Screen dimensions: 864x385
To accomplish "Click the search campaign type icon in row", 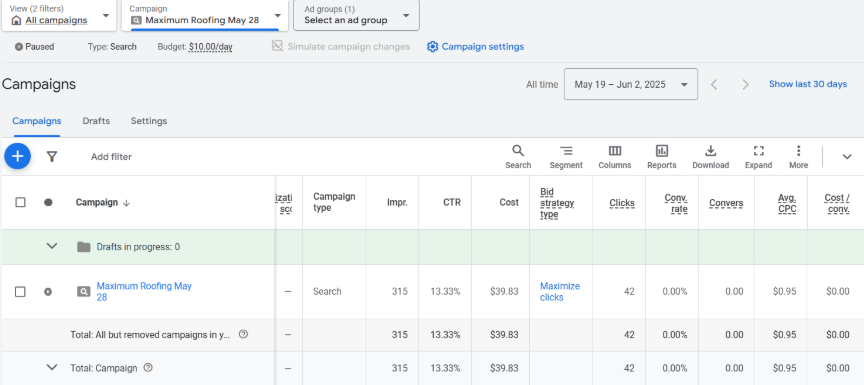I will click(83, 291).
